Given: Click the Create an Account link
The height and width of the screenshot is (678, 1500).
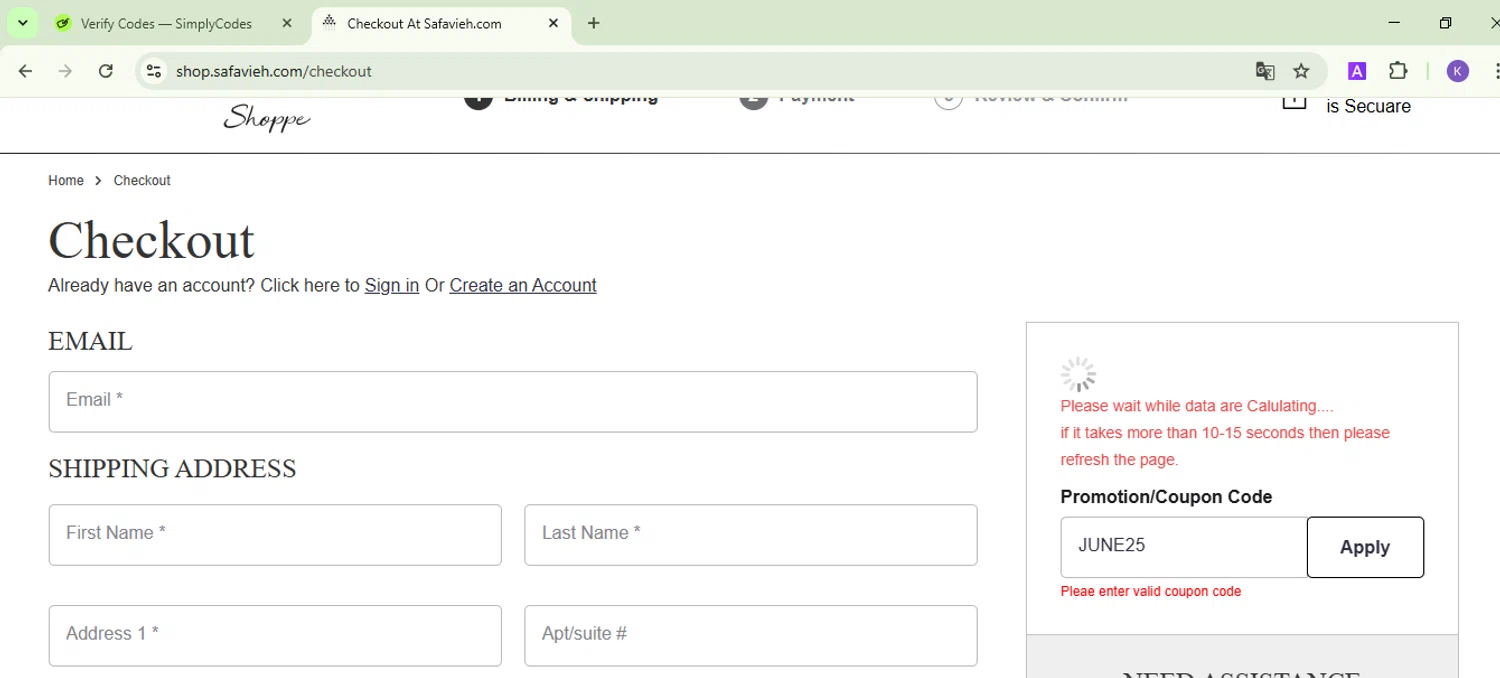Looking at the screenshot, I should tap(523, 285).
